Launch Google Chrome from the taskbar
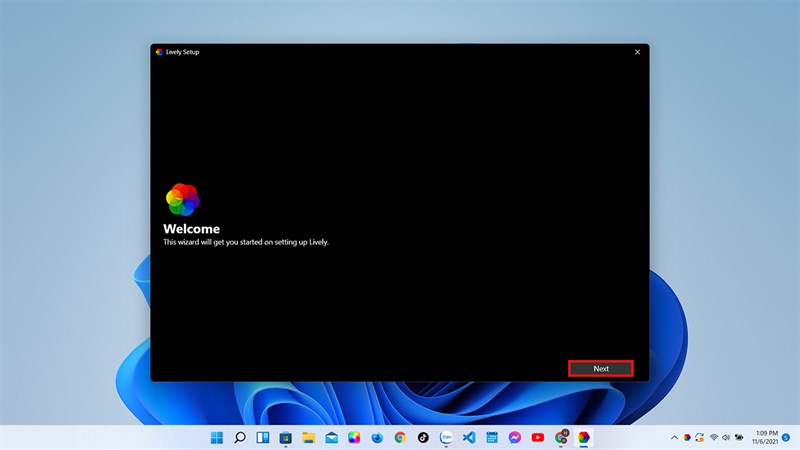The image size is (800, 450). coord(400,437)
